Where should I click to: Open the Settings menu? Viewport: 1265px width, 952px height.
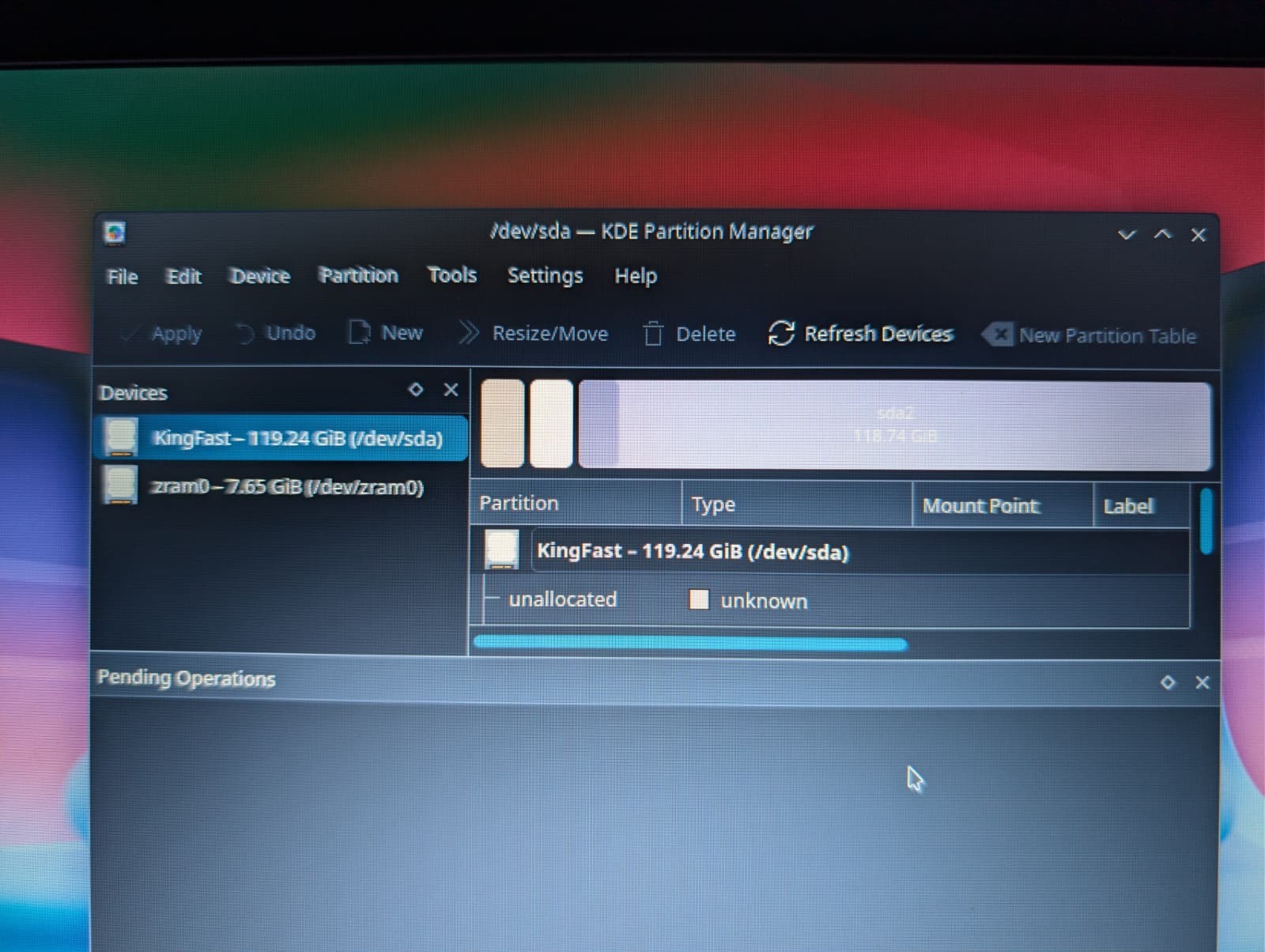click(x=545, y=276)
